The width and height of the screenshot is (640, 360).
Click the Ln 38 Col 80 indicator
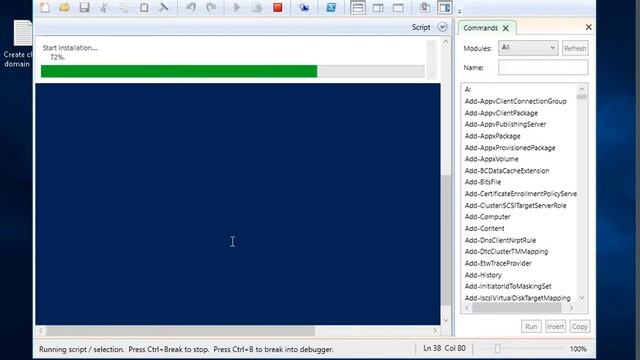[x=444, y=348]
